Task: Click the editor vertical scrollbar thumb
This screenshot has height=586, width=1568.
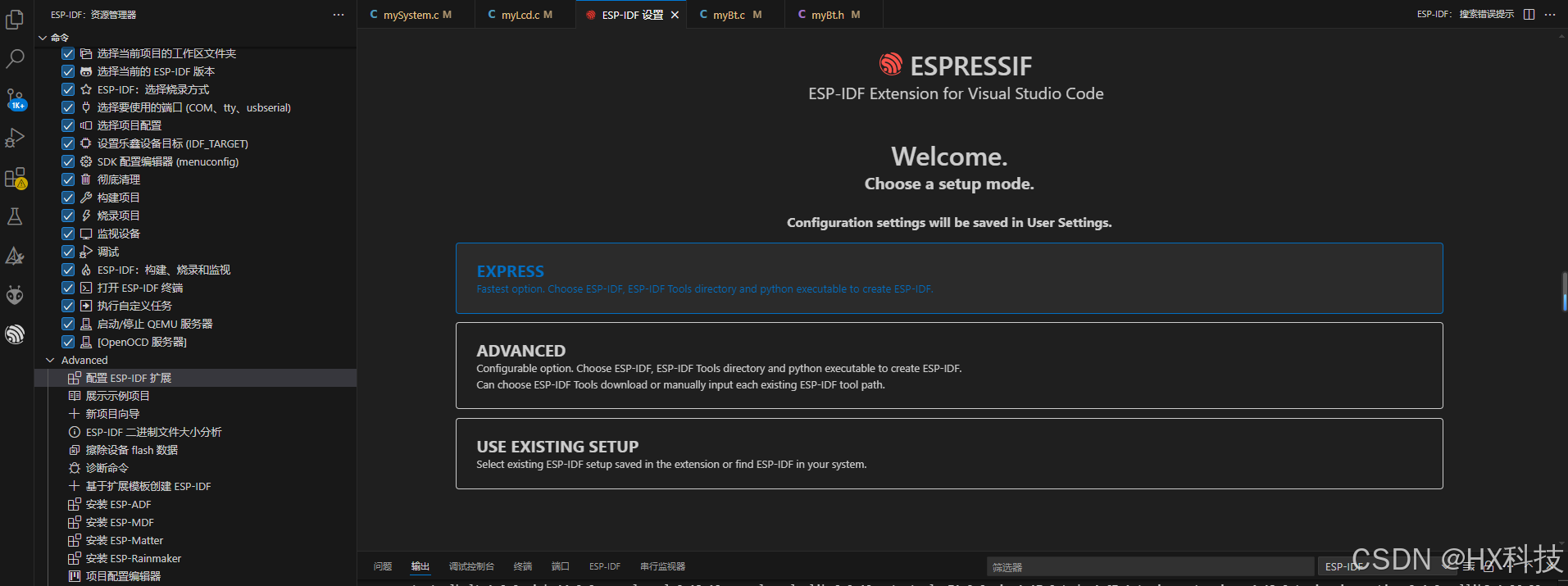Action: [1564, 292]
